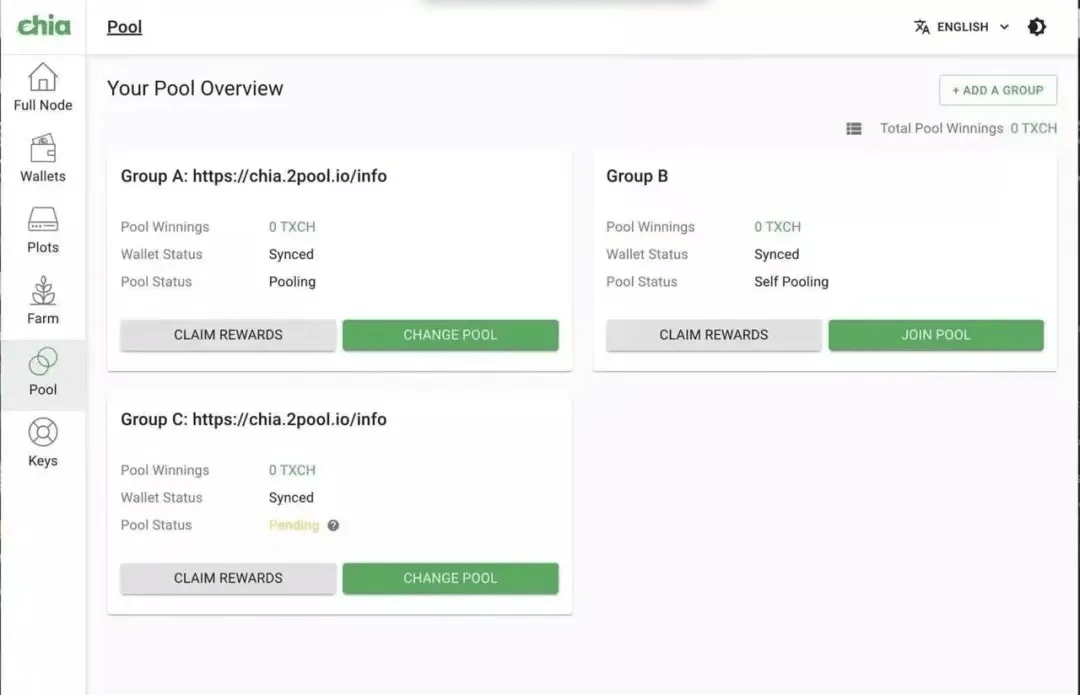The height and width of the screenshot is (695, 1080).
Task: Change pool for Group C
Action: 450,578
